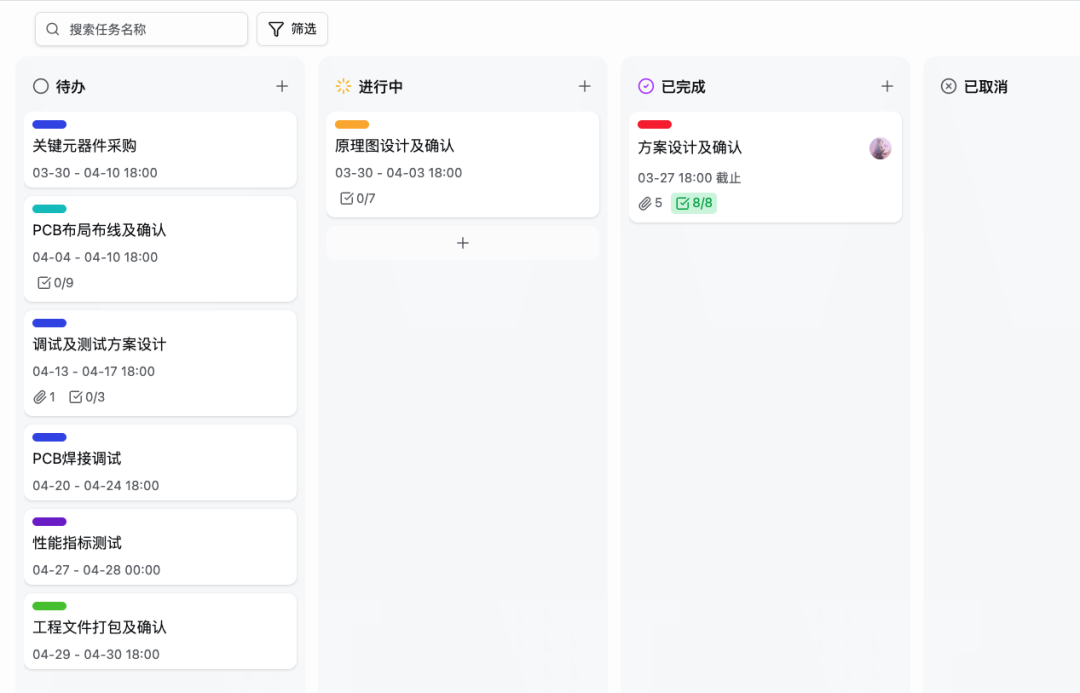Image resolution: width=1080 pixels, height=693 pixels.
Task: Click the attachment paperclip on 方案设计及确认 card
Action: [x=645, y=203]
